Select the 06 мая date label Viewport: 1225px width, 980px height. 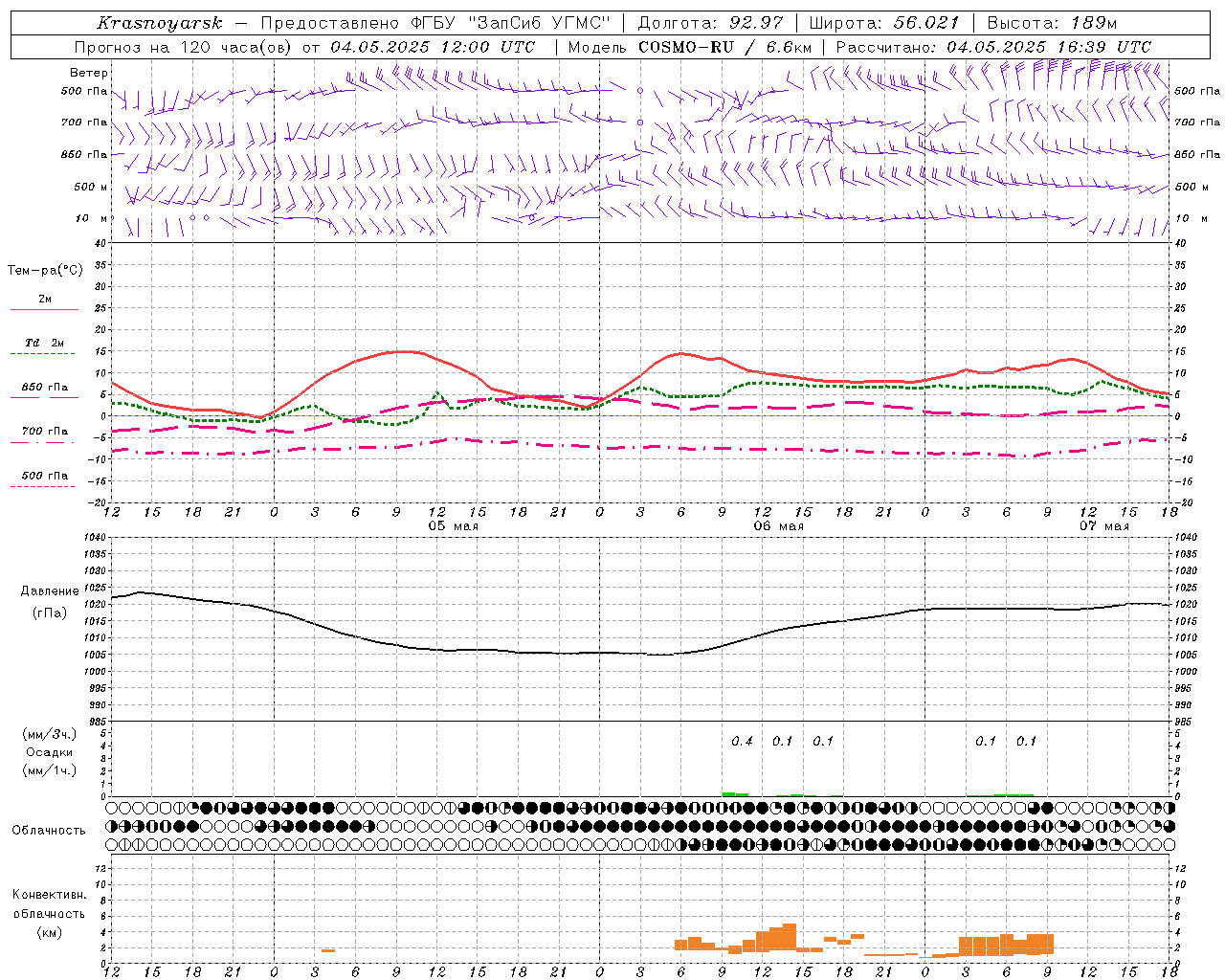(x=778, y=526)
